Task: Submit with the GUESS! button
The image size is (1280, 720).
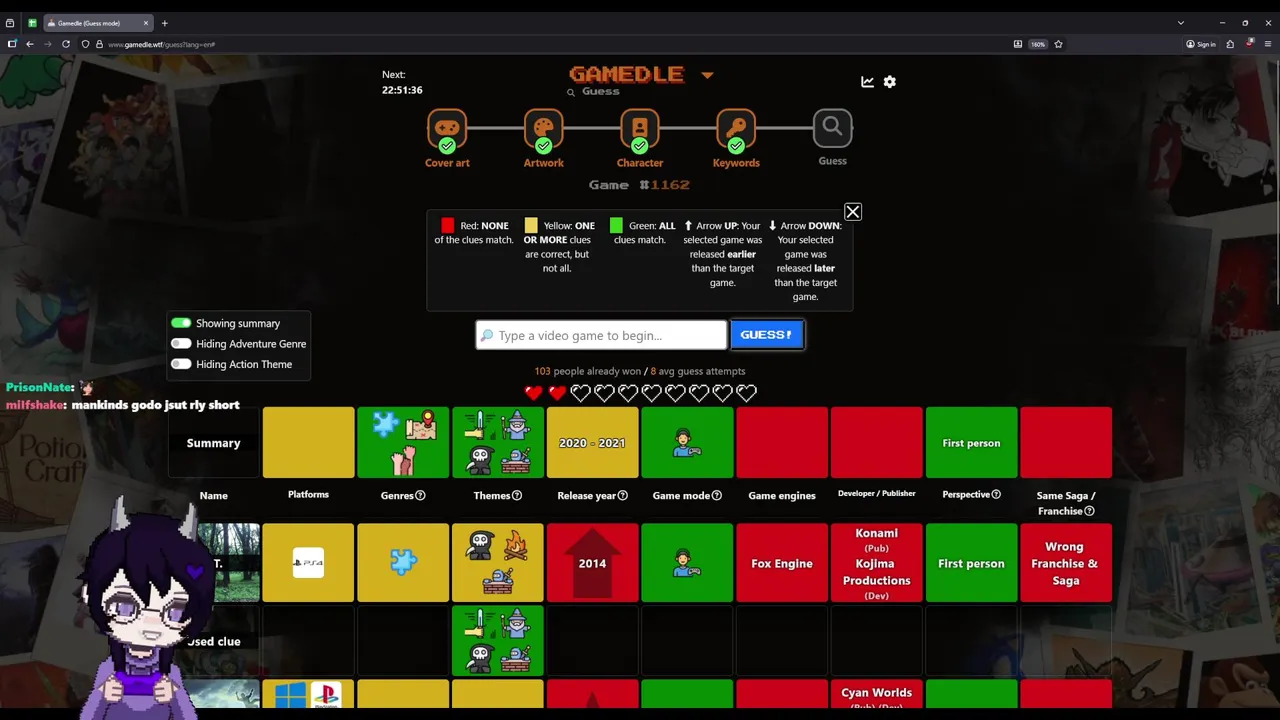Action: click(x=766, y=335)
